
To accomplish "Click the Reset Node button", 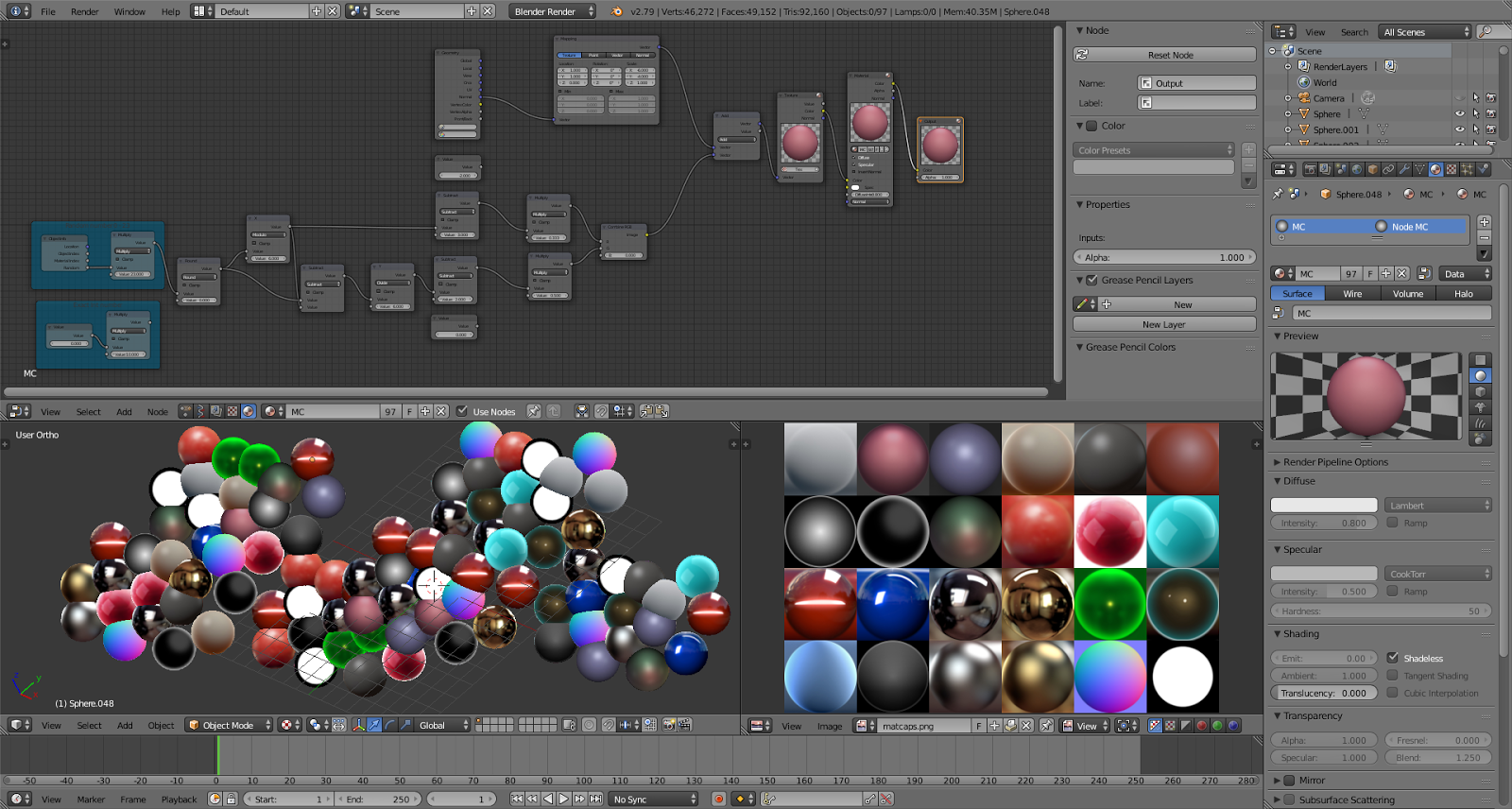I will [x=1164, y=55].
